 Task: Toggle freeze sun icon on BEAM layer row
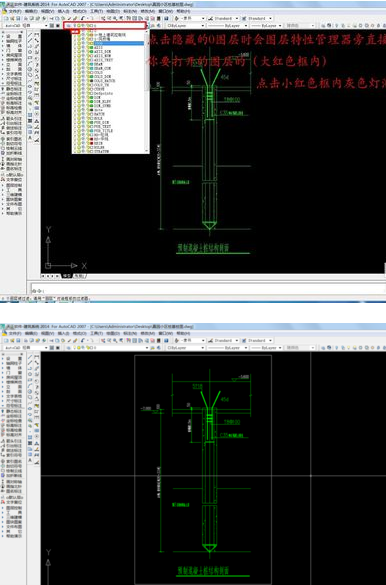point(79,64)
